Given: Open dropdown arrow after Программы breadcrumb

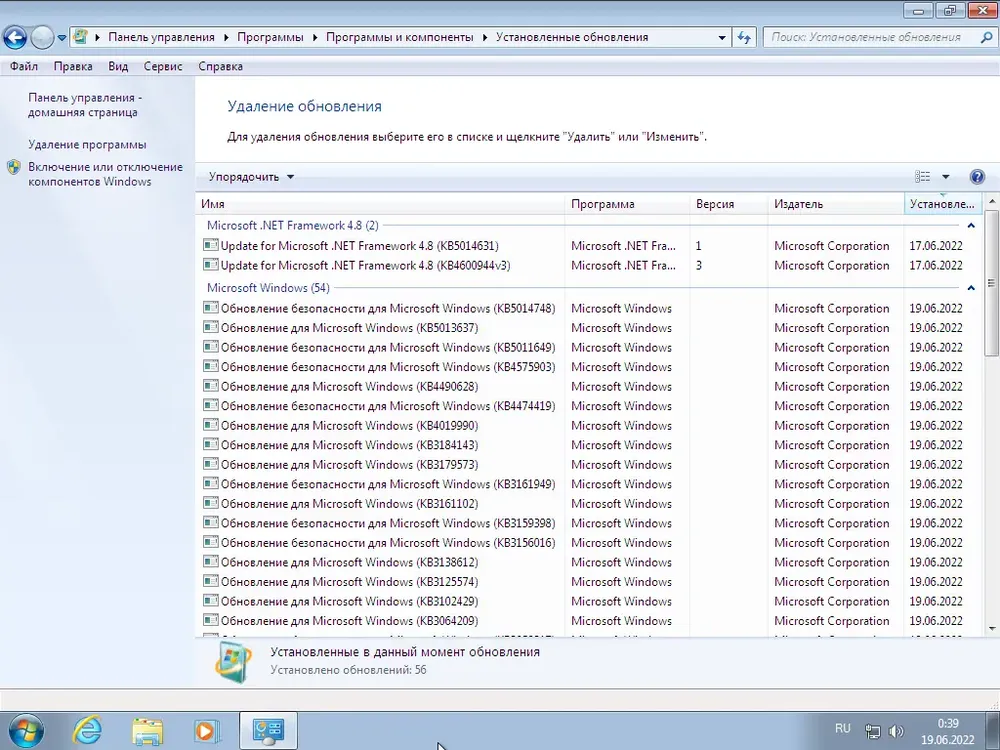Looking at the screenshot, I should click(x=315, y=37).
